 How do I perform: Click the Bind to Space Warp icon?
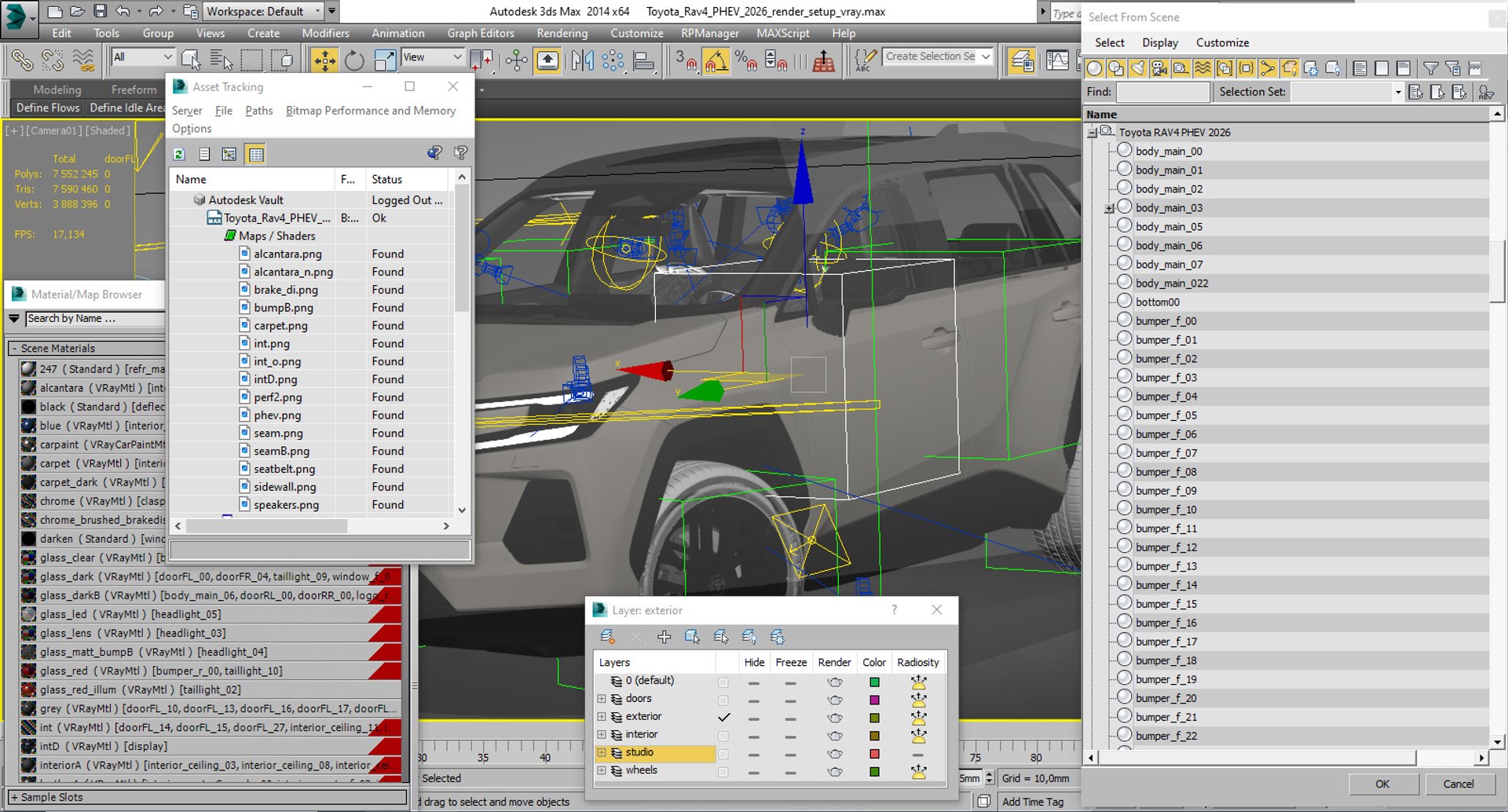point(83,60)
